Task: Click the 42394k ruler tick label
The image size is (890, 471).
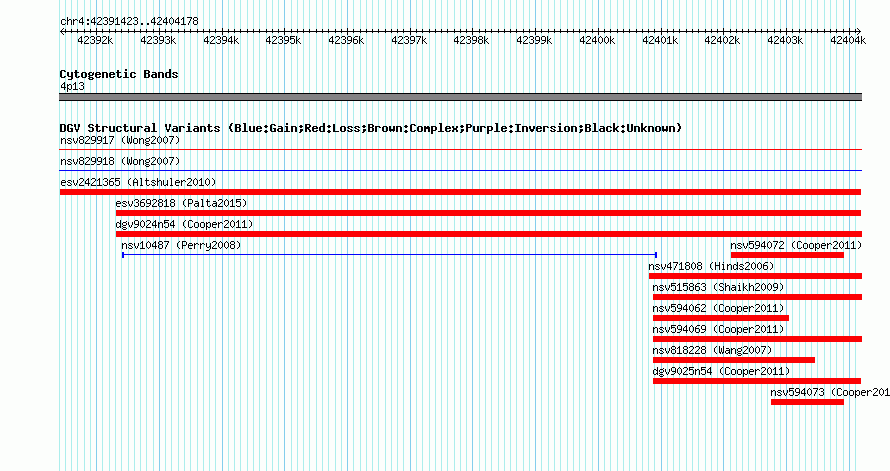Action: 221,40
